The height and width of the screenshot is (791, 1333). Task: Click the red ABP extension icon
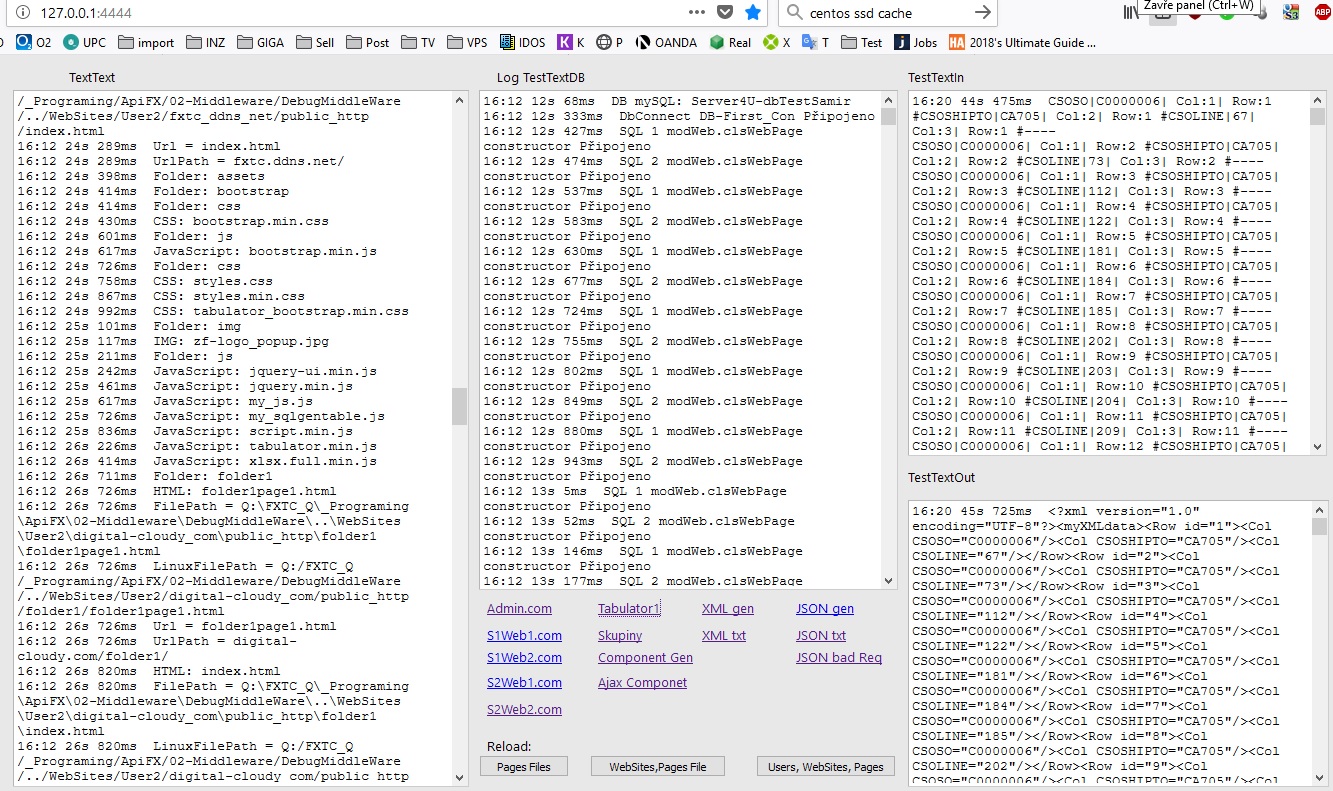(1322, 13)
